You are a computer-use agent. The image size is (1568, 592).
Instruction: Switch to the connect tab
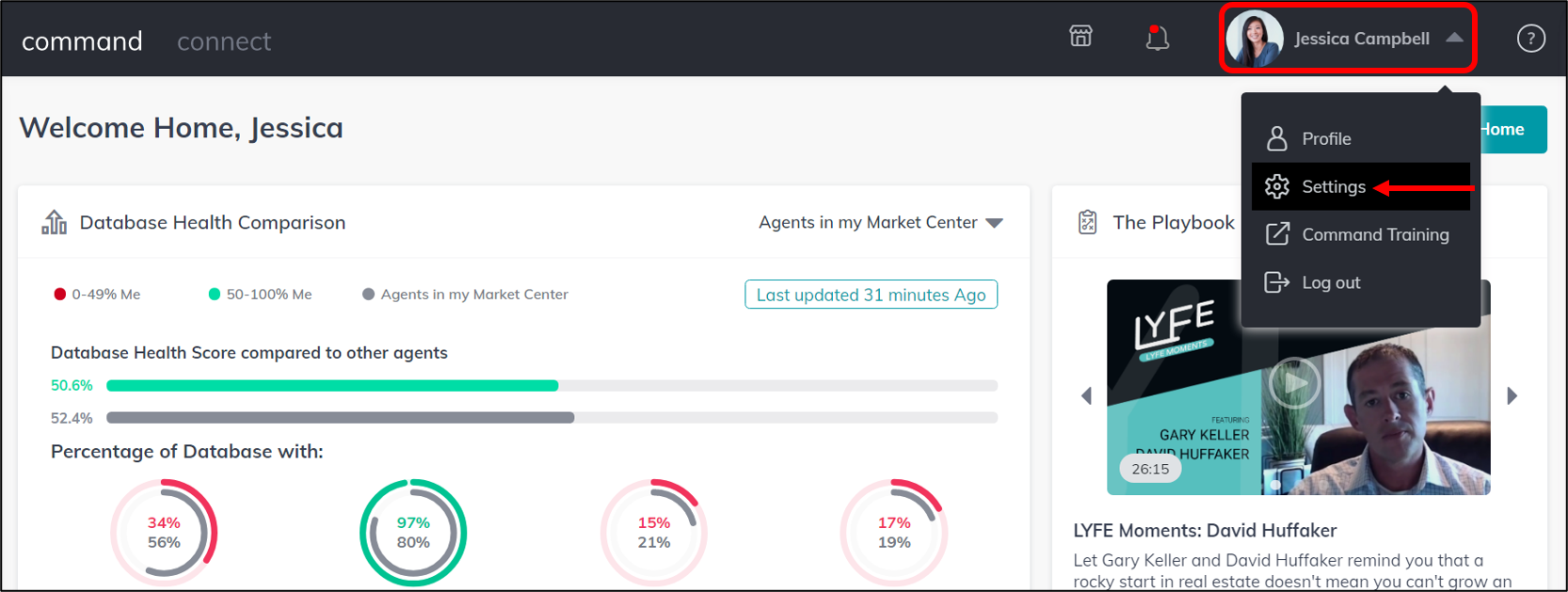coord(224,41)
